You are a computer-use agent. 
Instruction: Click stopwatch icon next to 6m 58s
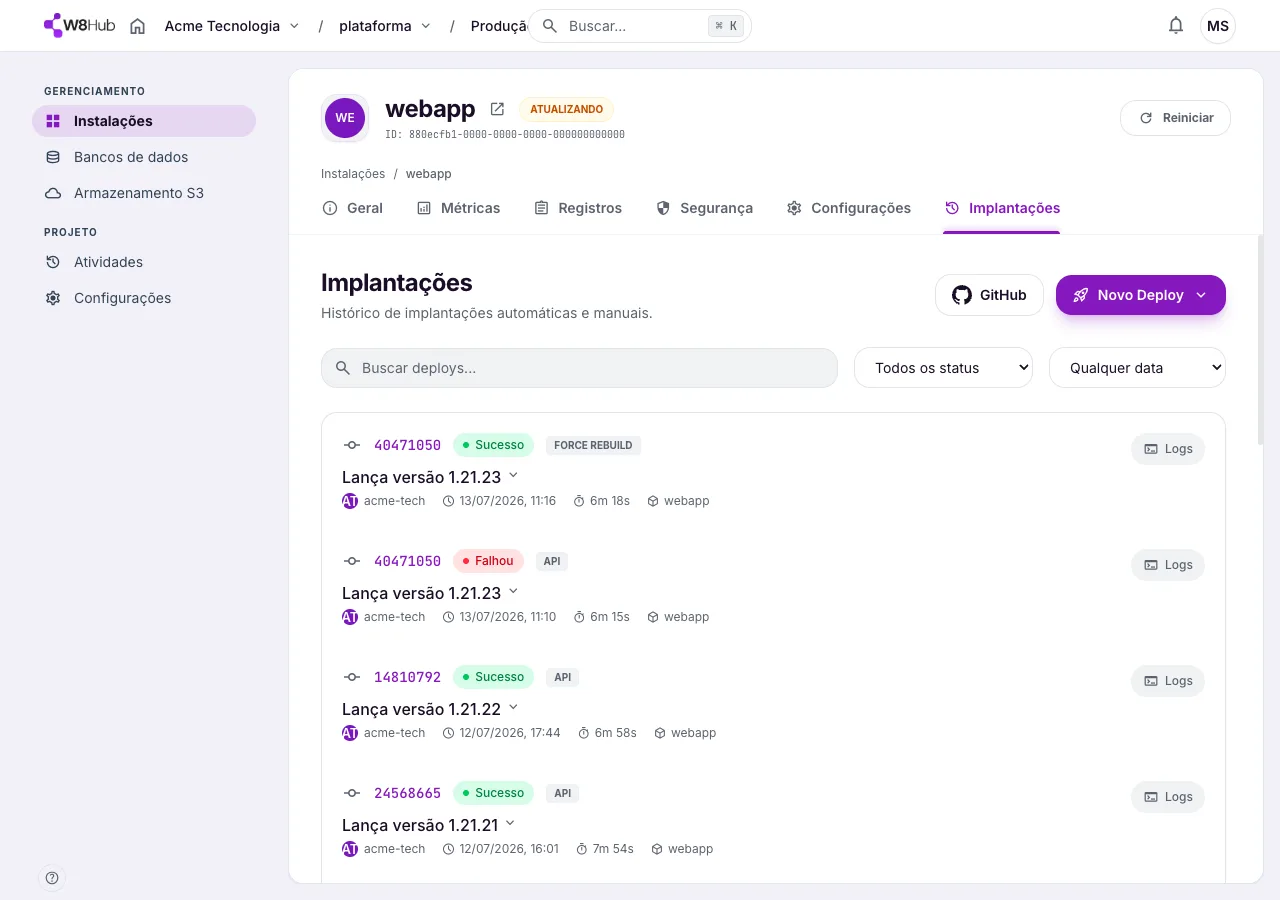click(584, 733)
